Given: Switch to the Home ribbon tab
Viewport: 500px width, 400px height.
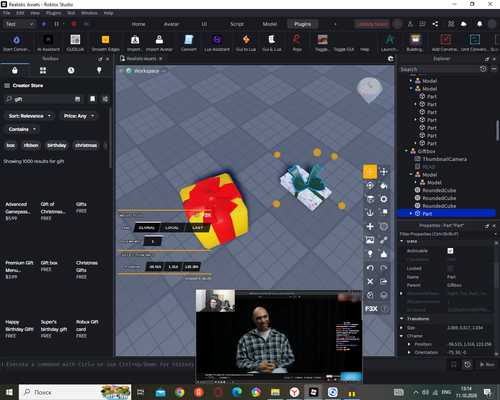Looking at the screenshot, I should 138,24.
